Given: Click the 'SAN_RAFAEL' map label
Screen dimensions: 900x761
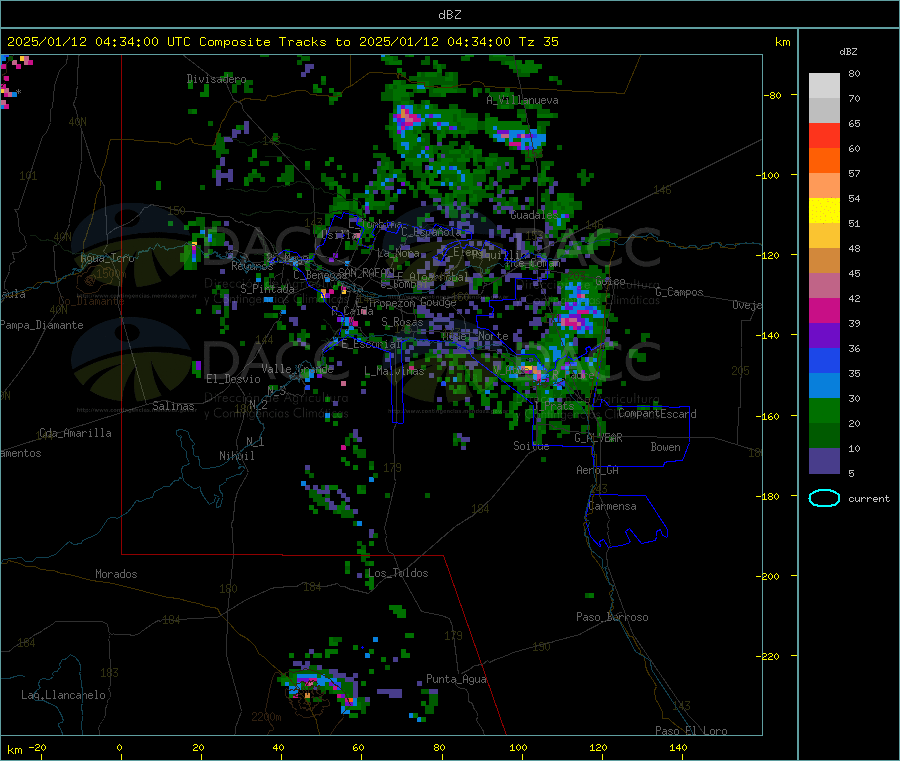Looking at the screenshot, I should (x=366, y=271).
